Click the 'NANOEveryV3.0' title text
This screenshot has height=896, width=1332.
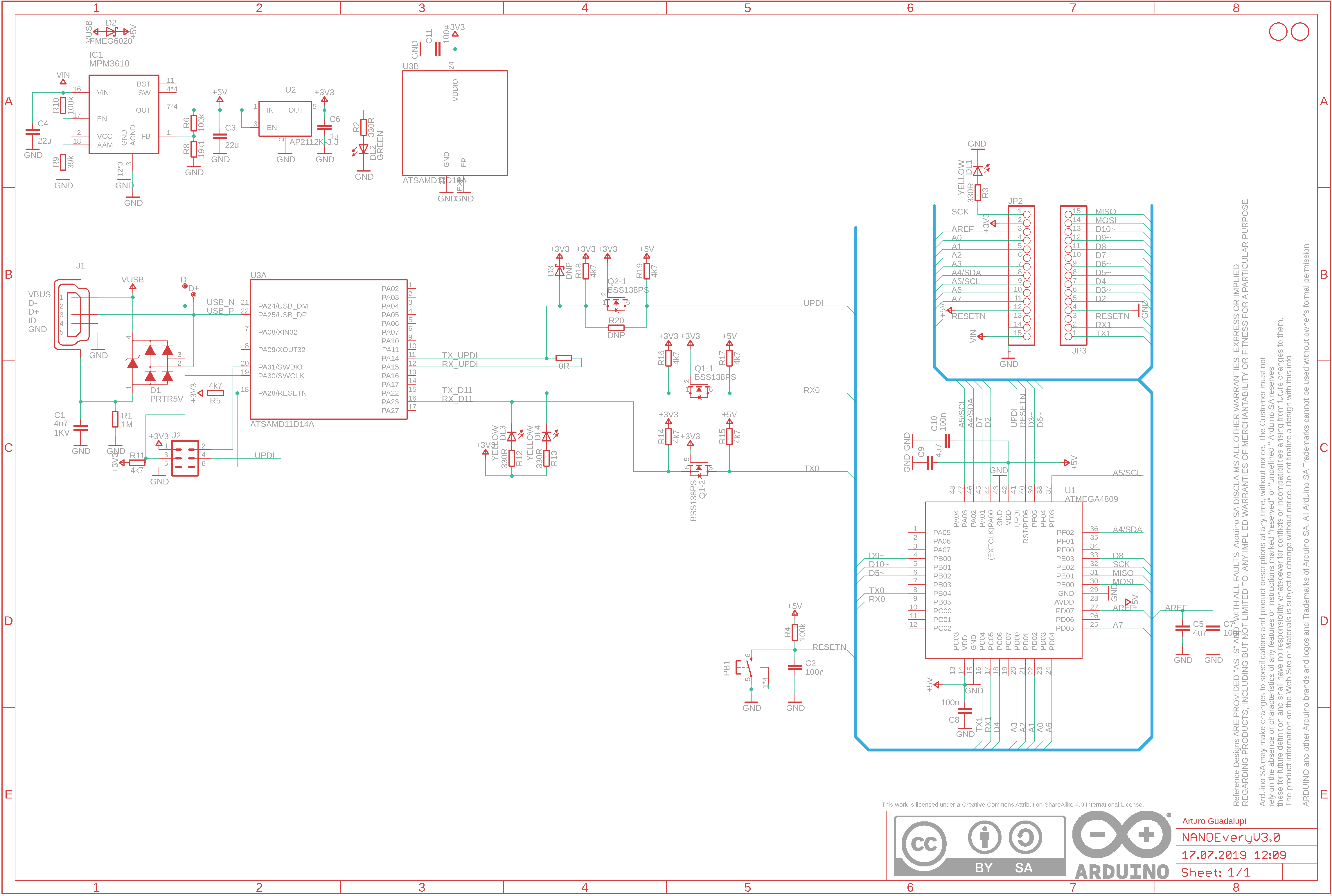tap(1231, 838)
